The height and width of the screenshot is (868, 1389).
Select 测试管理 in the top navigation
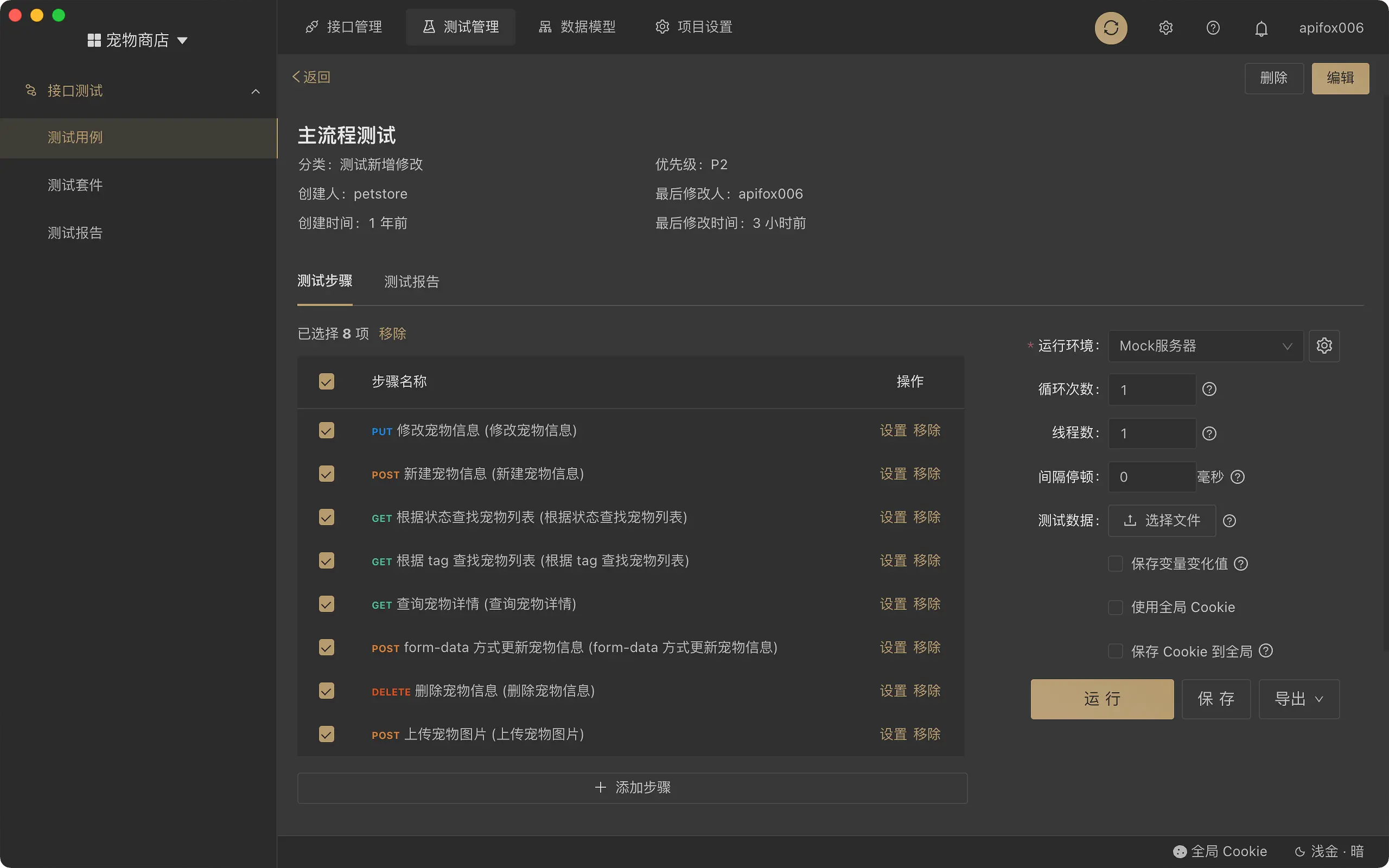point(460,27)
